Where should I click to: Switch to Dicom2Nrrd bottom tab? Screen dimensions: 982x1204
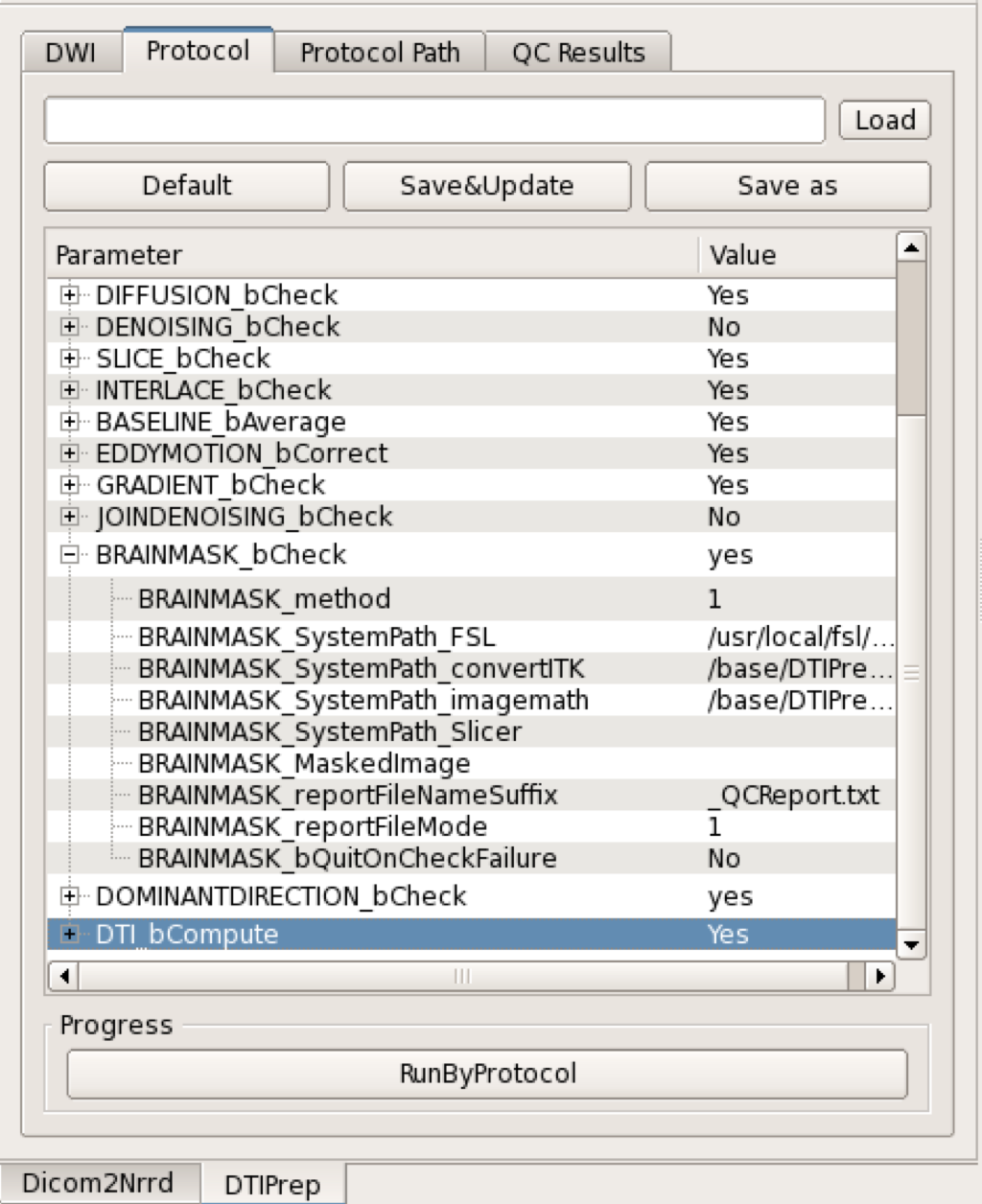pyautogui.click(x=98, y=1183)
